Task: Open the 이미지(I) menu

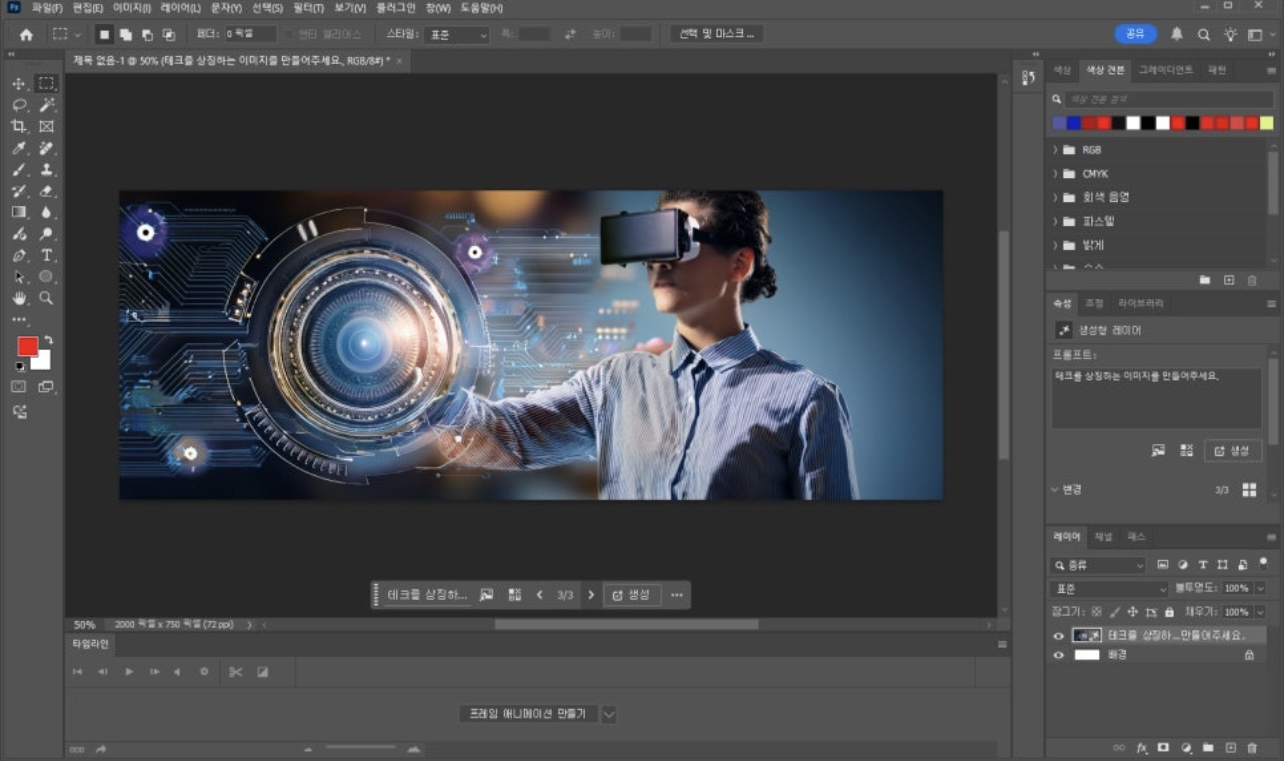Action: point(130,8)
